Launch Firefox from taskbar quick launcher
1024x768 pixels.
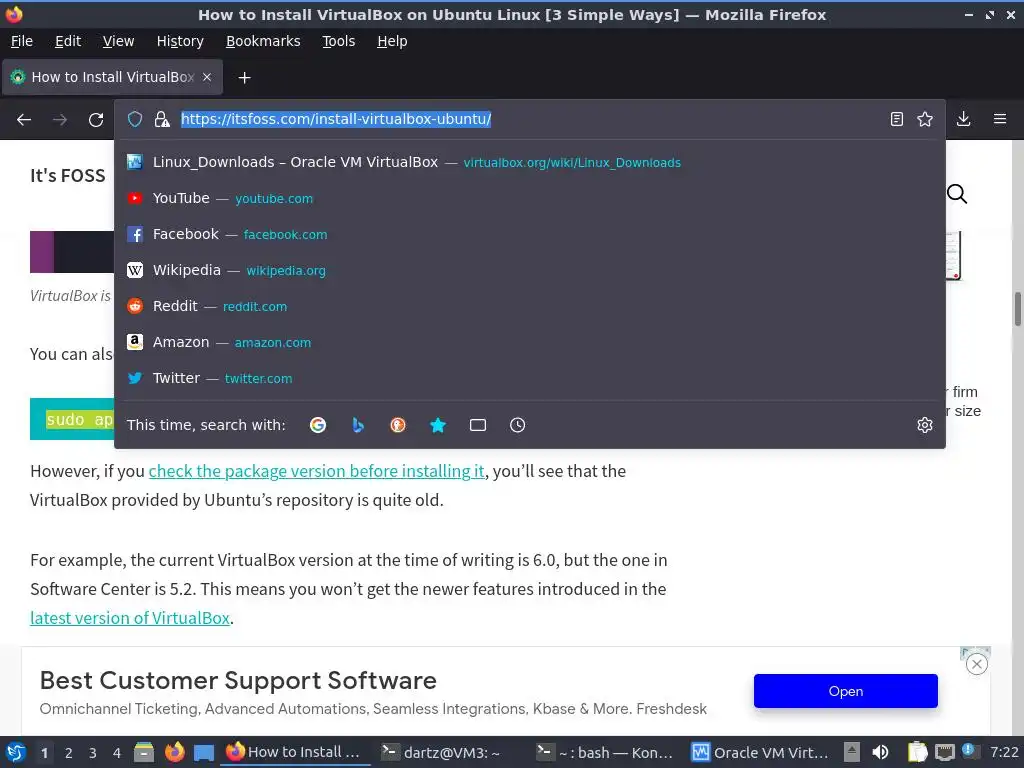tap(174, 752)
